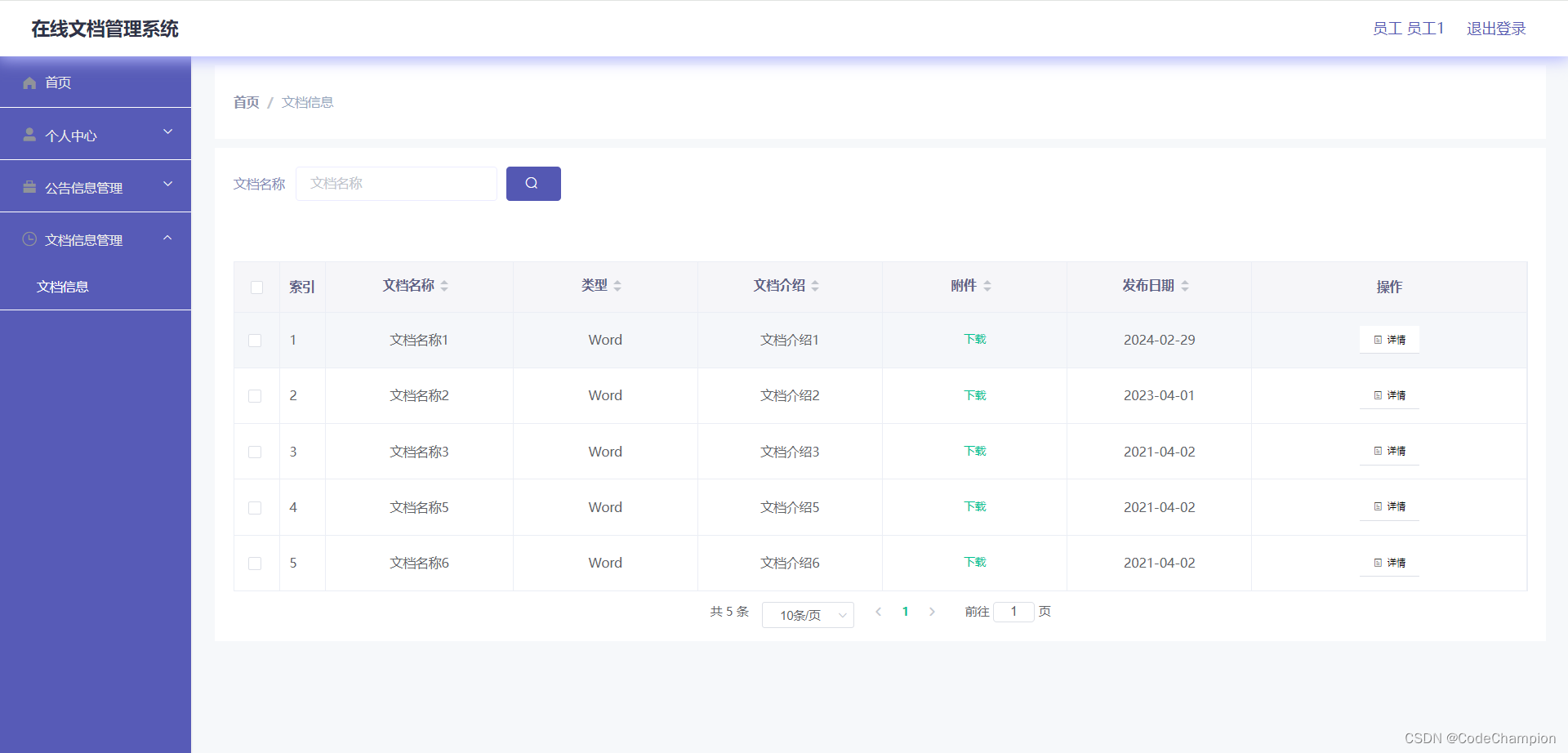Open the 文档信息管理 sidebar menu
Viewport: 1568px width, 753px height.
point(96,239)
